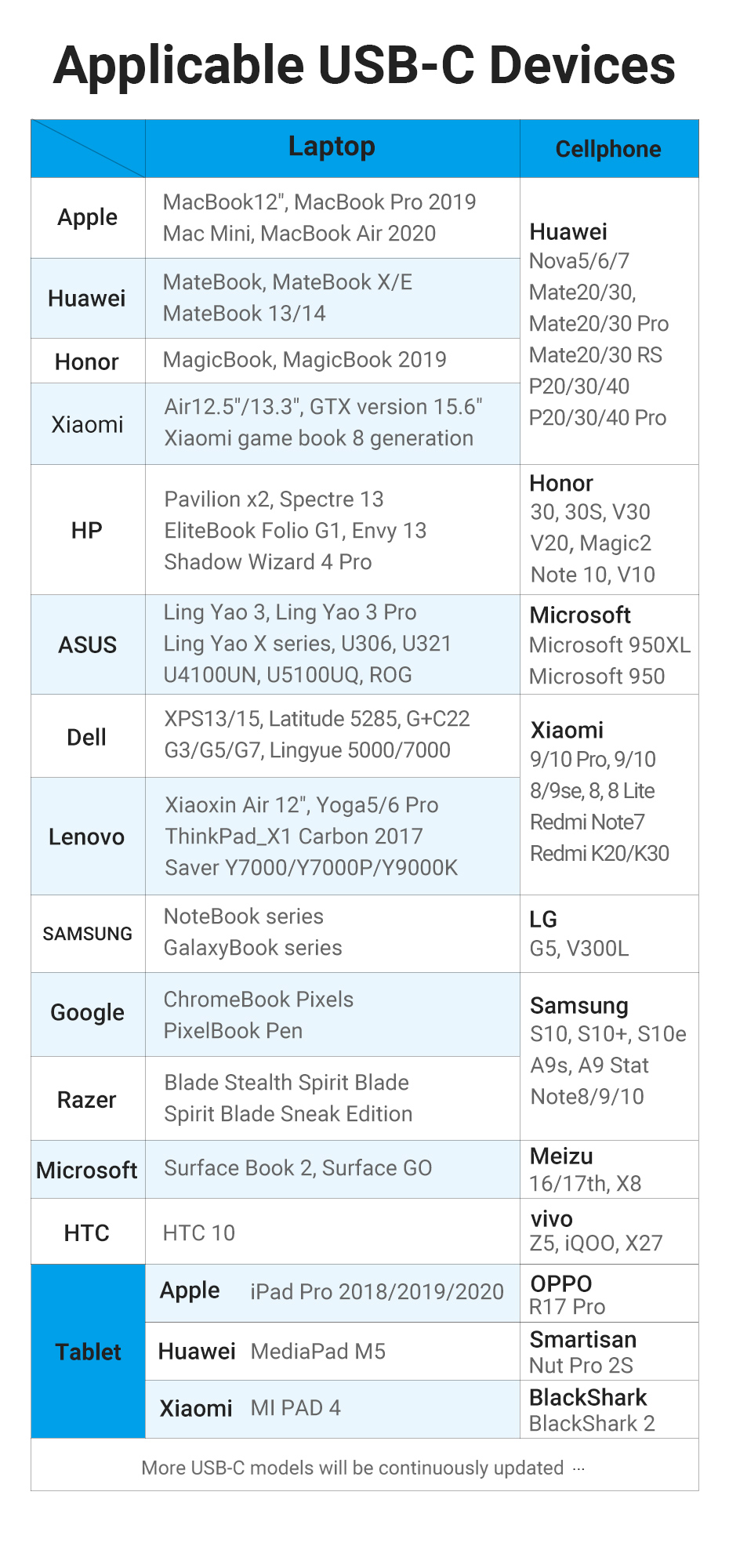Click the 'Applicable USB-C Devices' title
729x1568 pixels.
click(364, 65)
